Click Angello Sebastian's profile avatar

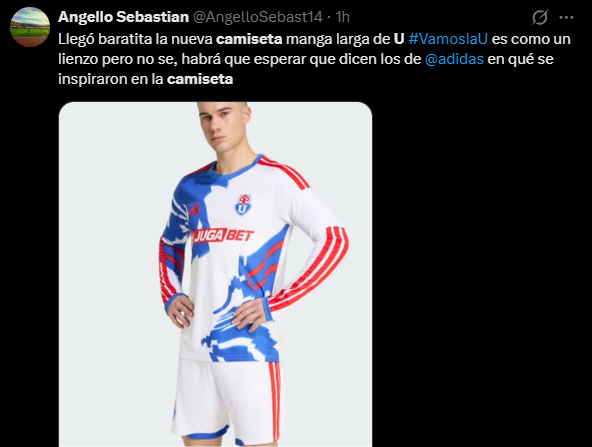(30, 27)
